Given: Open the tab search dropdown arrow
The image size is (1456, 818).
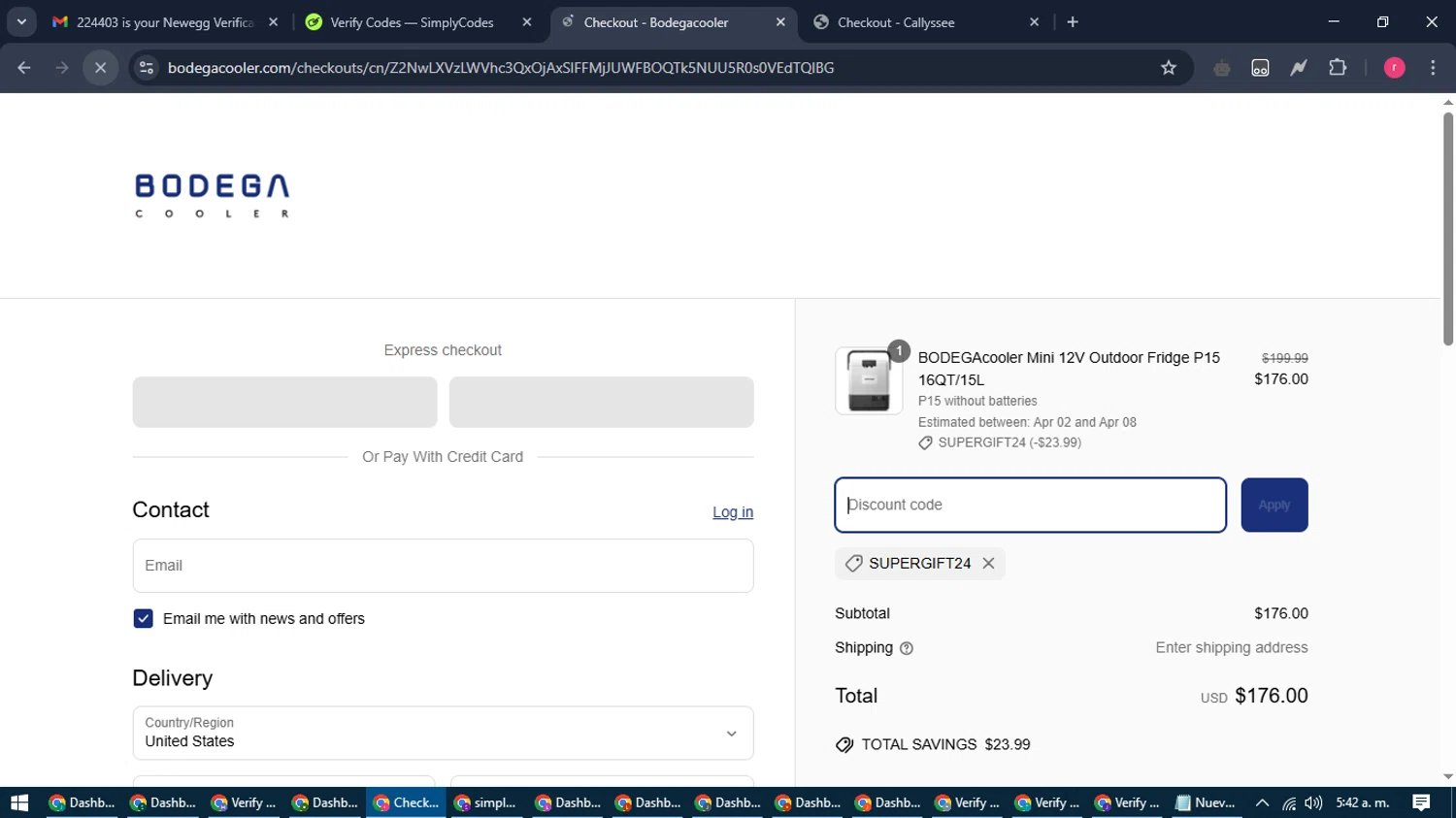Looking at the screenshot, I should [21, 21].
